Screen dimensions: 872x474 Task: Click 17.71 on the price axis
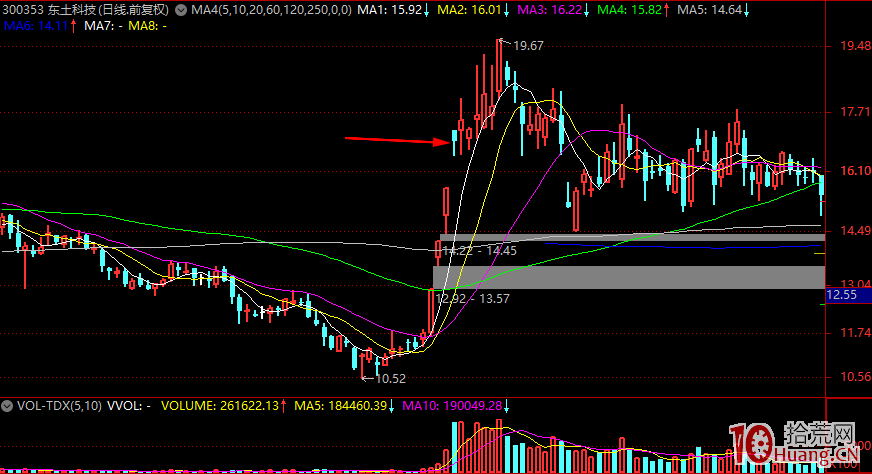coord(855,112)
